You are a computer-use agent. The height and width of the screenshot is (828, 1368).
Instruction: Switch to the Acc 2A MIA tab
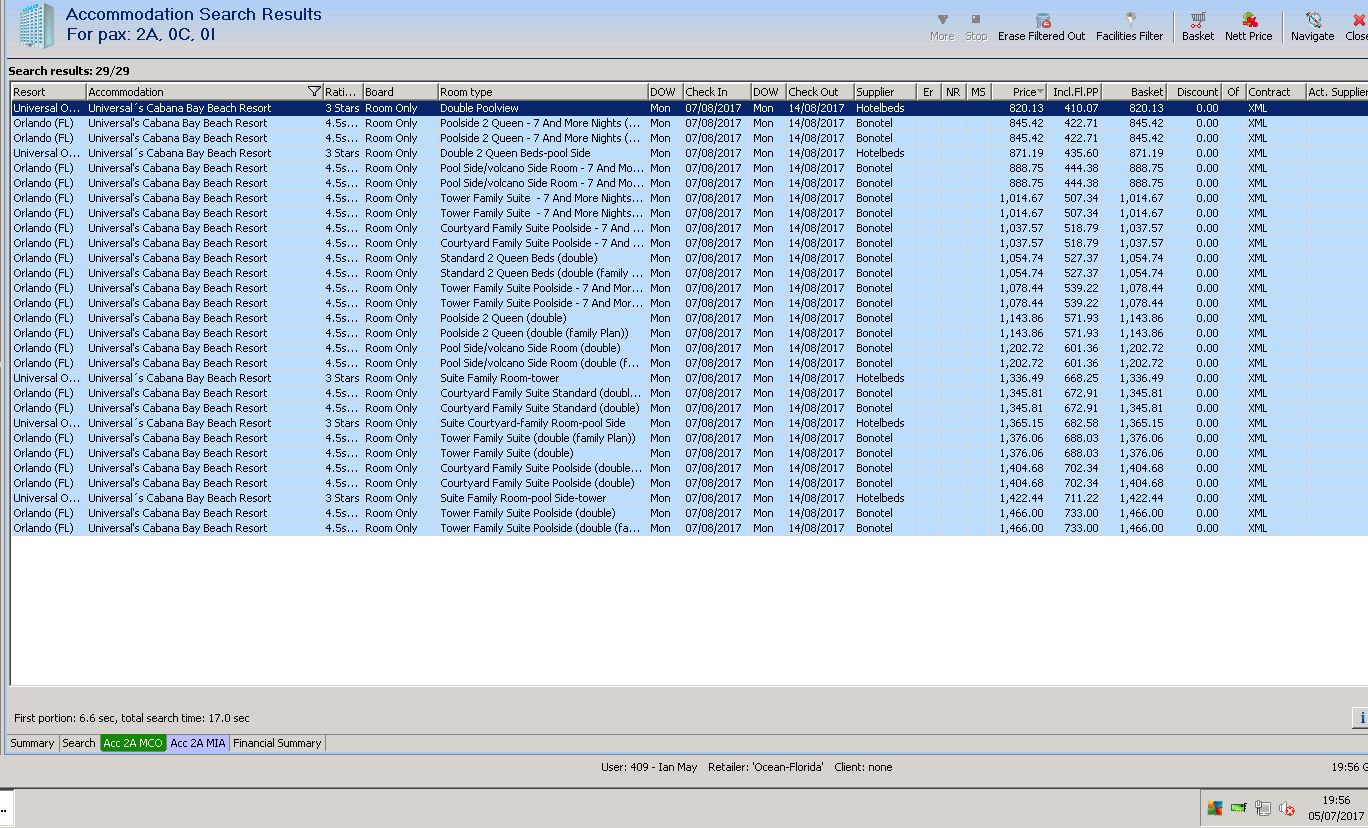[x=198, y=743]
